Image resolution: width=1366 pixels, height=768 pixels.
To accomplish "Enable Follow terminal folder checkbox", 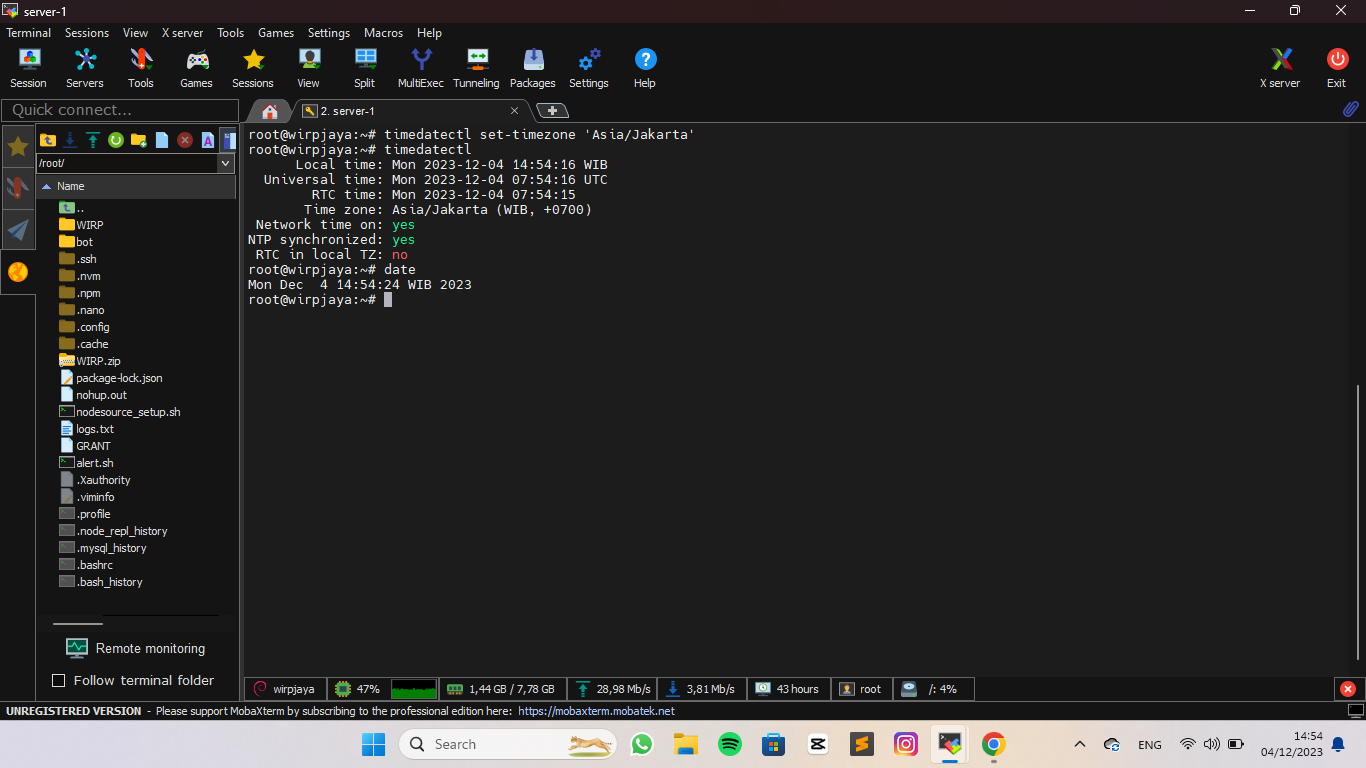I will click(x=58, y=681).
